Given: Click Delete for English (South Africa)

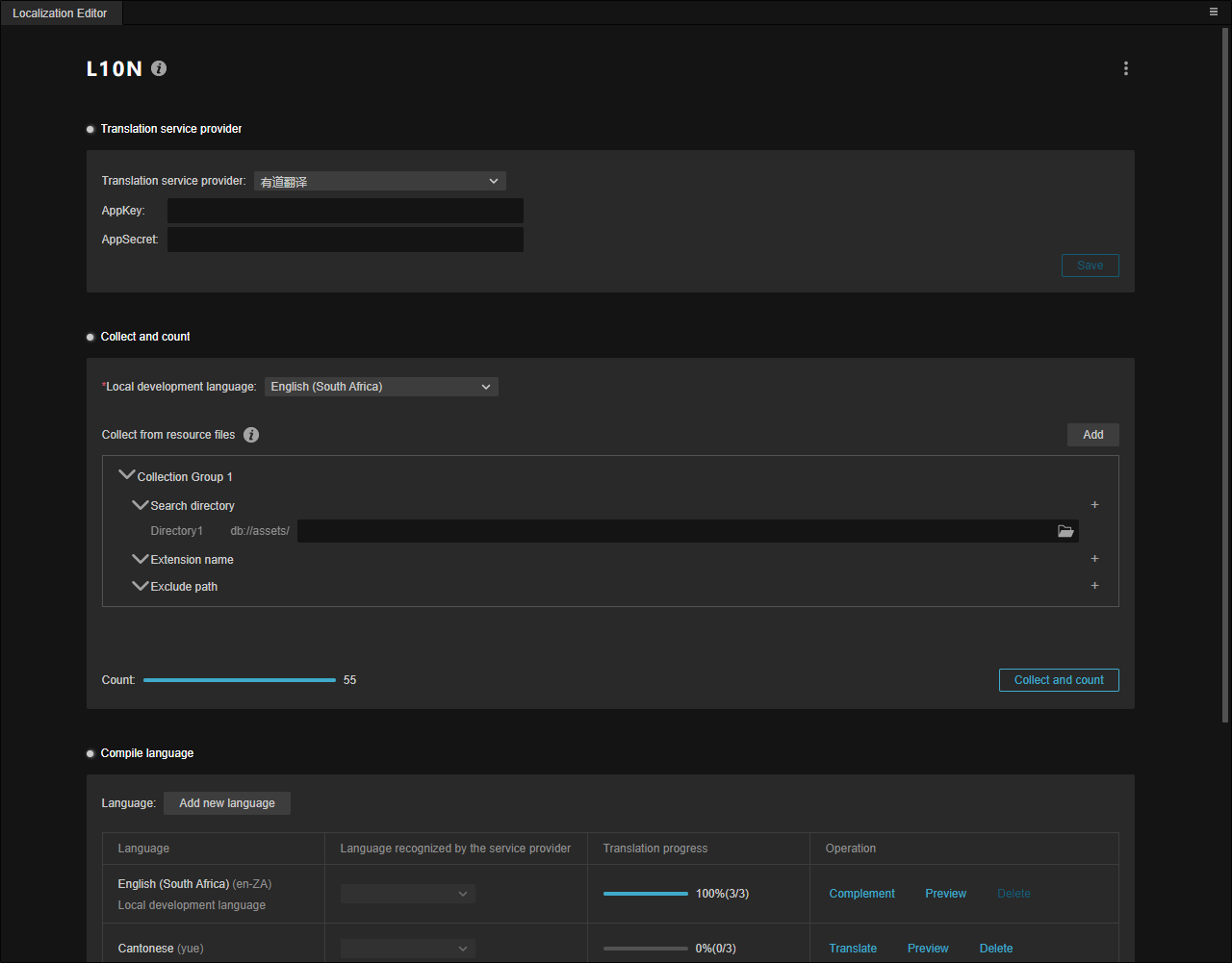Looking at the screenshot, I should pyautogui.click(x=1014, y=894).
